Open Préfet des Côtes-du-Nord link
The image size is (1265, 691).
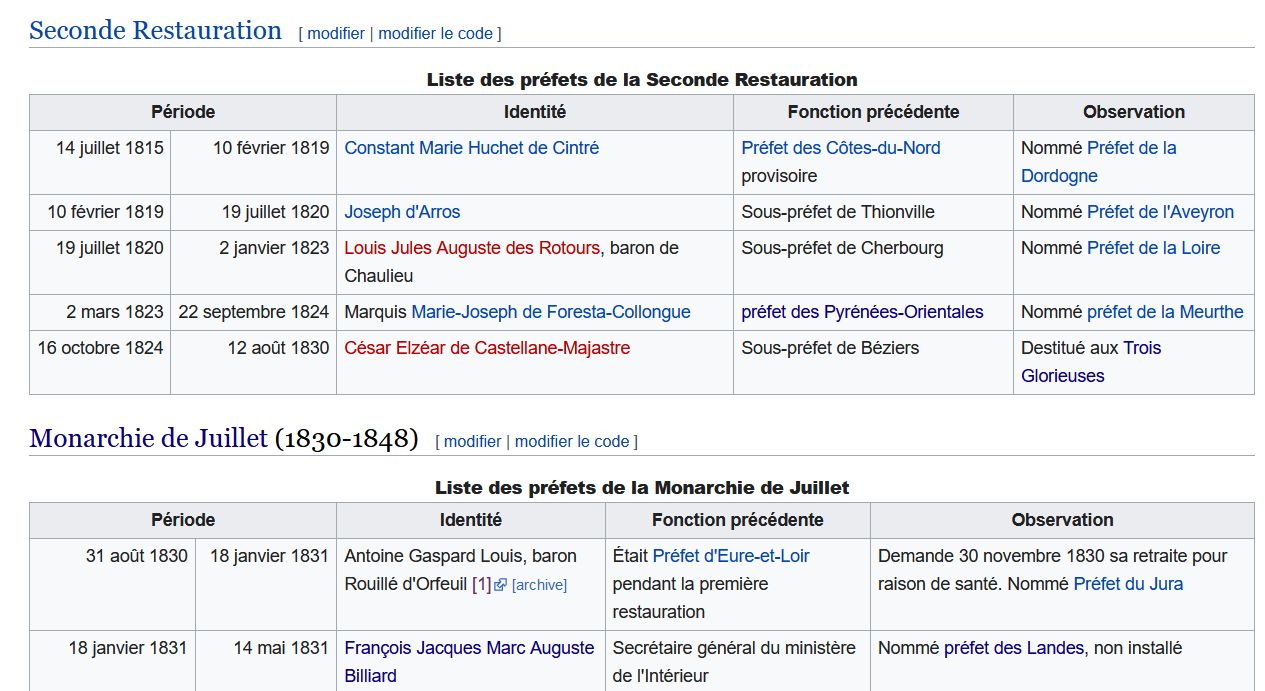pyautogui.click(x=841, y=148)
